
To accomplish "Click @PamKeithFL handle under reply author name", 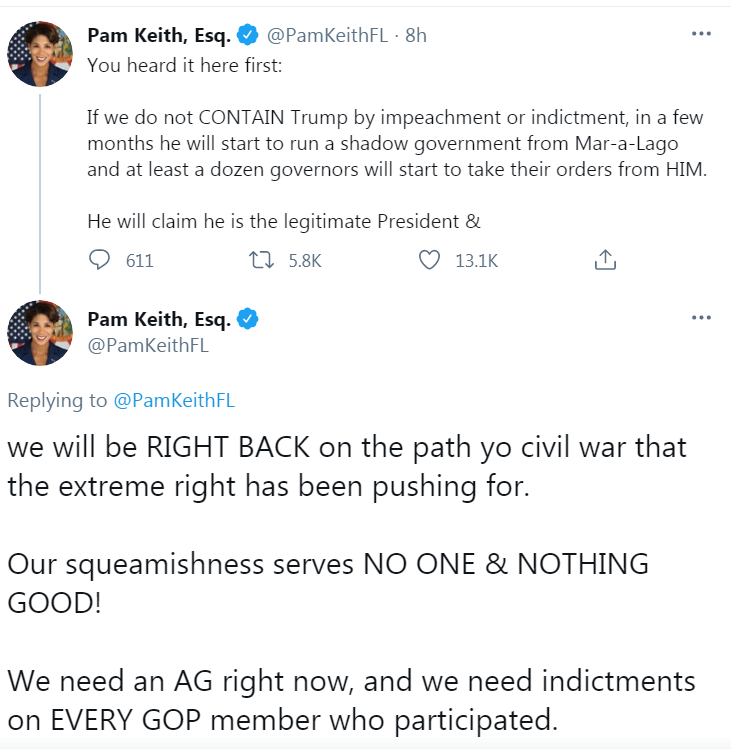I will click(x=148, y=345).
